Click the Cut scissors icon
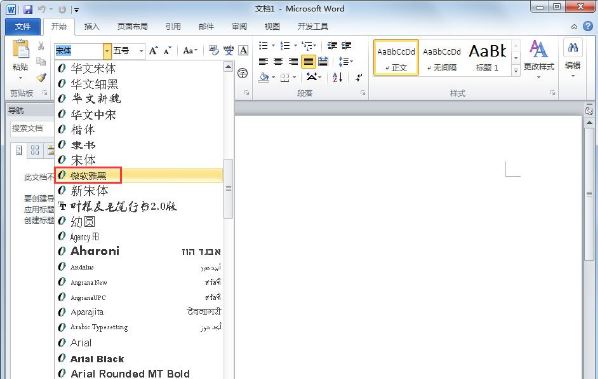Viewport: 598px width, 379px height. 41,46
